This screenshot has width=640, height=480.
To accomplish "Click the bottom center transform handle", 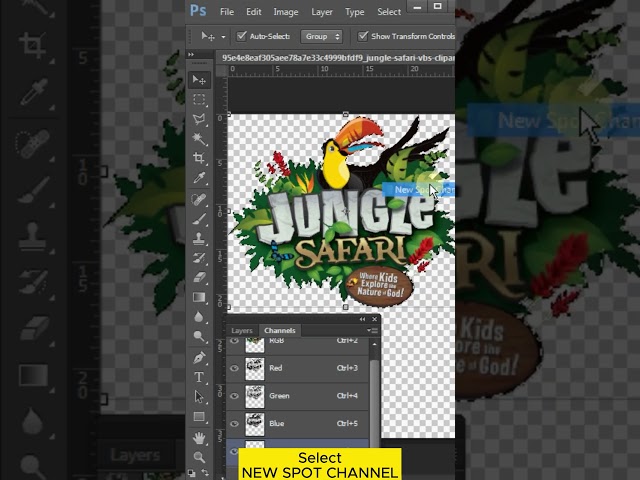I will point(346,307).
